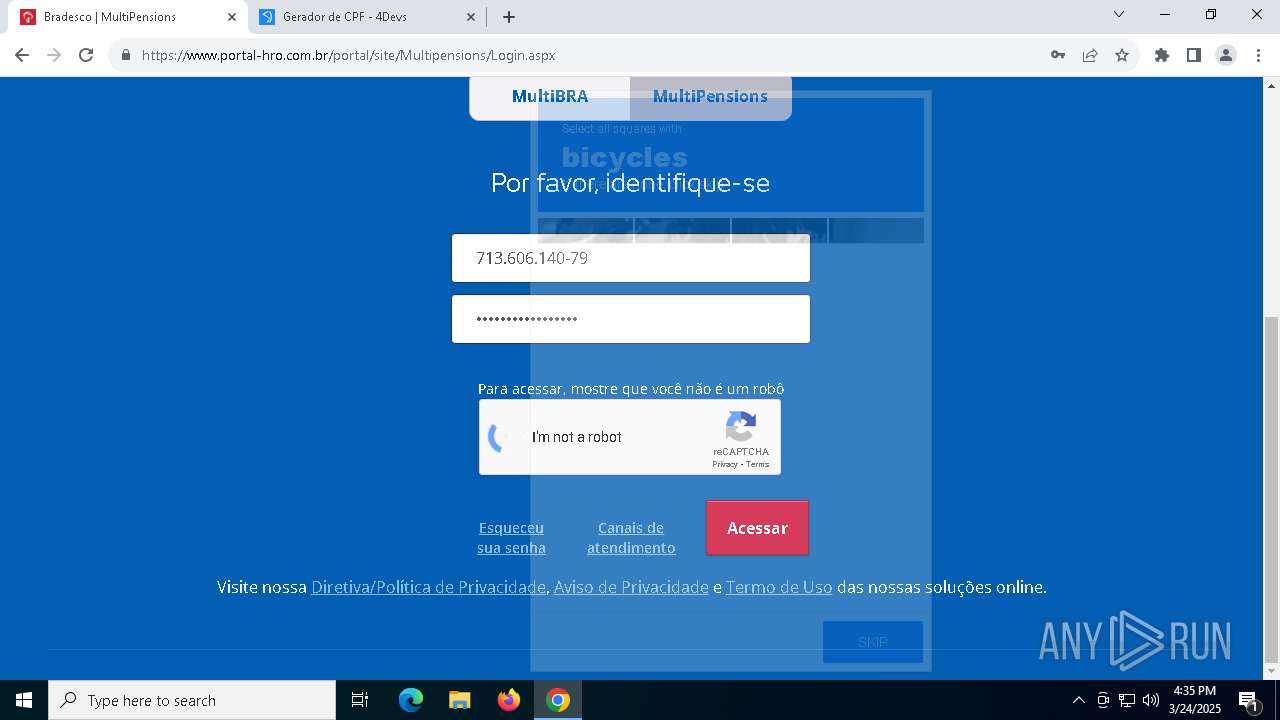Launch Microsoft Edge from the taskbar
The image size is (1280, 720).
coord(411,700)
